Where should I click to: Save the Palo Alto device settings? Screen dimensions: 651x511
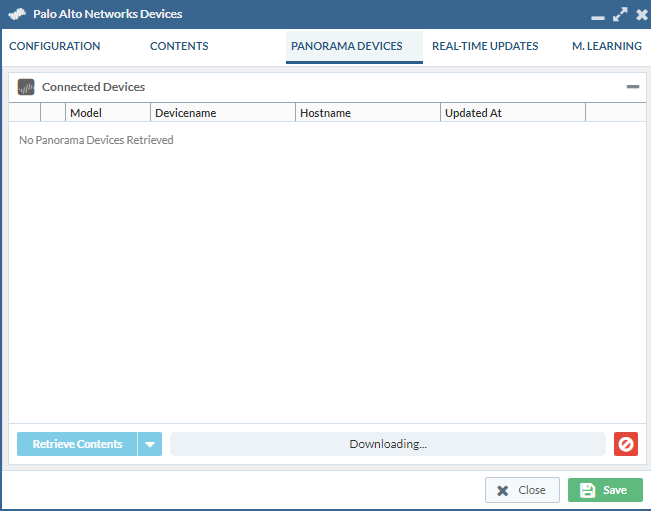click(605, 490)
